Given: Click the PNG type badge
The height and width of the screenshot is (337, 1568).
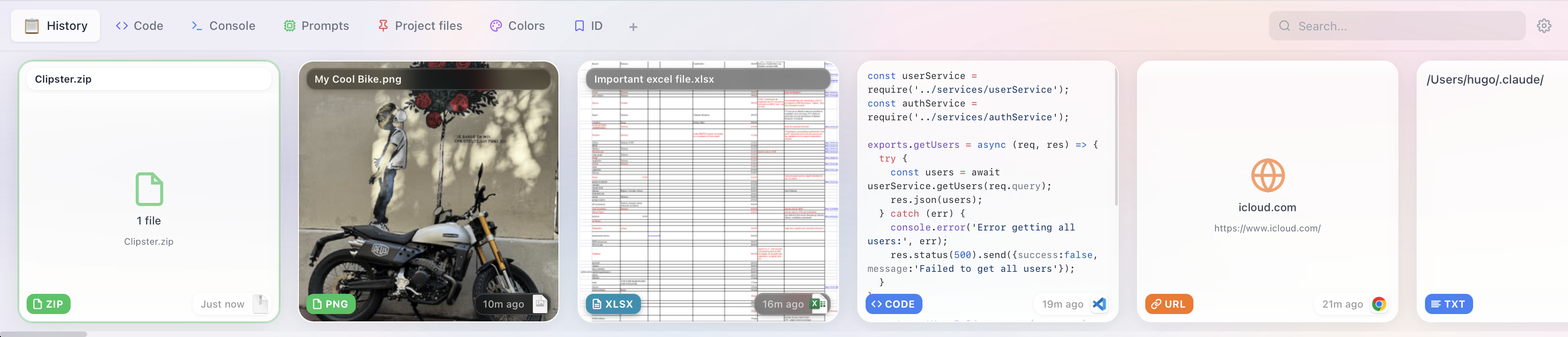Looking at the screenshot, I should [331, 303].
